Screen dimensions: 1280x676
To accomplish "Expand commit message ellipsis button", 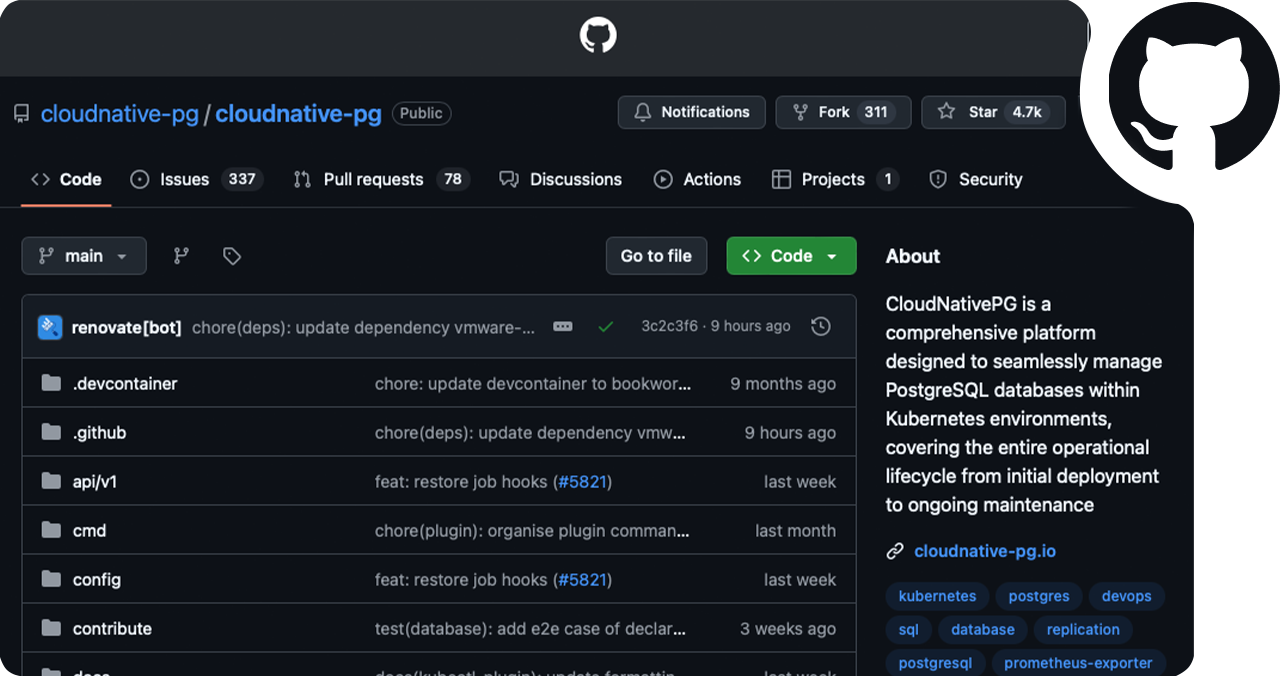I will 563,326.
